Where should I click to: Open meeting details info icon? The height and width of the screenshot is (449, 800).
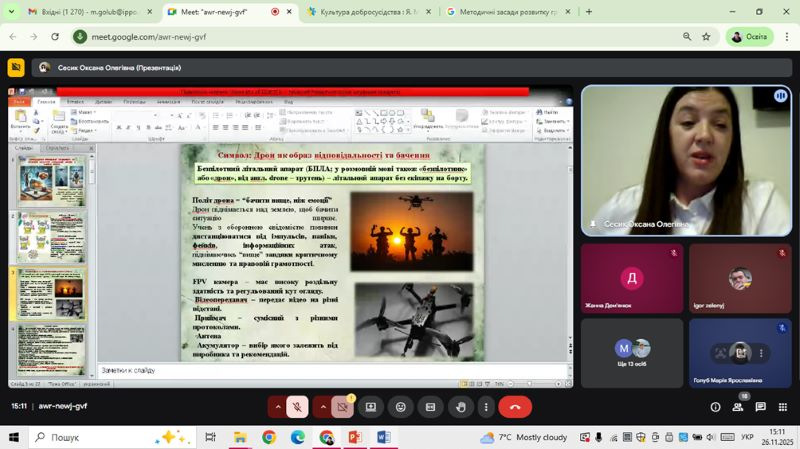715,407
